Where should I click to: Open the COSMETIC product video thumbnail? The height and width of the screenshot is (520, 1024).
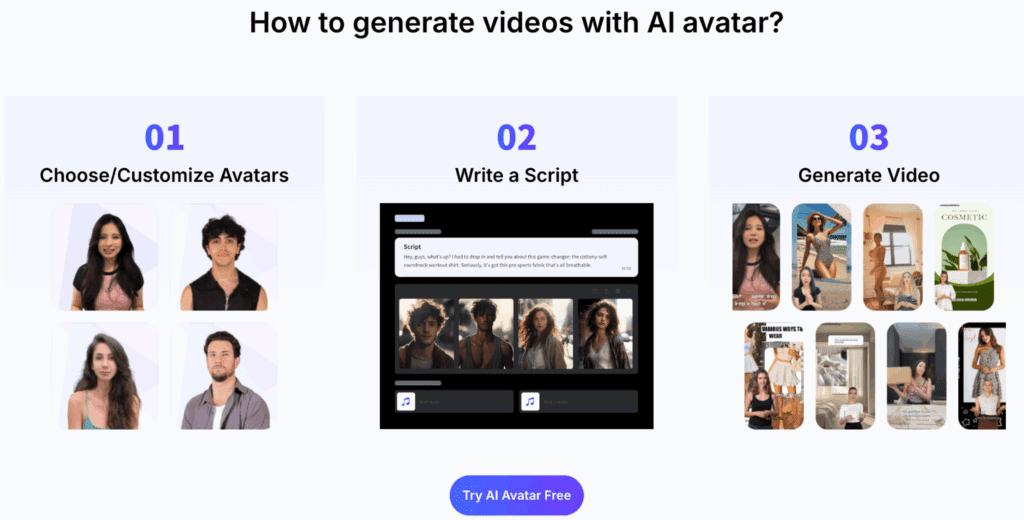pos(964,257)
